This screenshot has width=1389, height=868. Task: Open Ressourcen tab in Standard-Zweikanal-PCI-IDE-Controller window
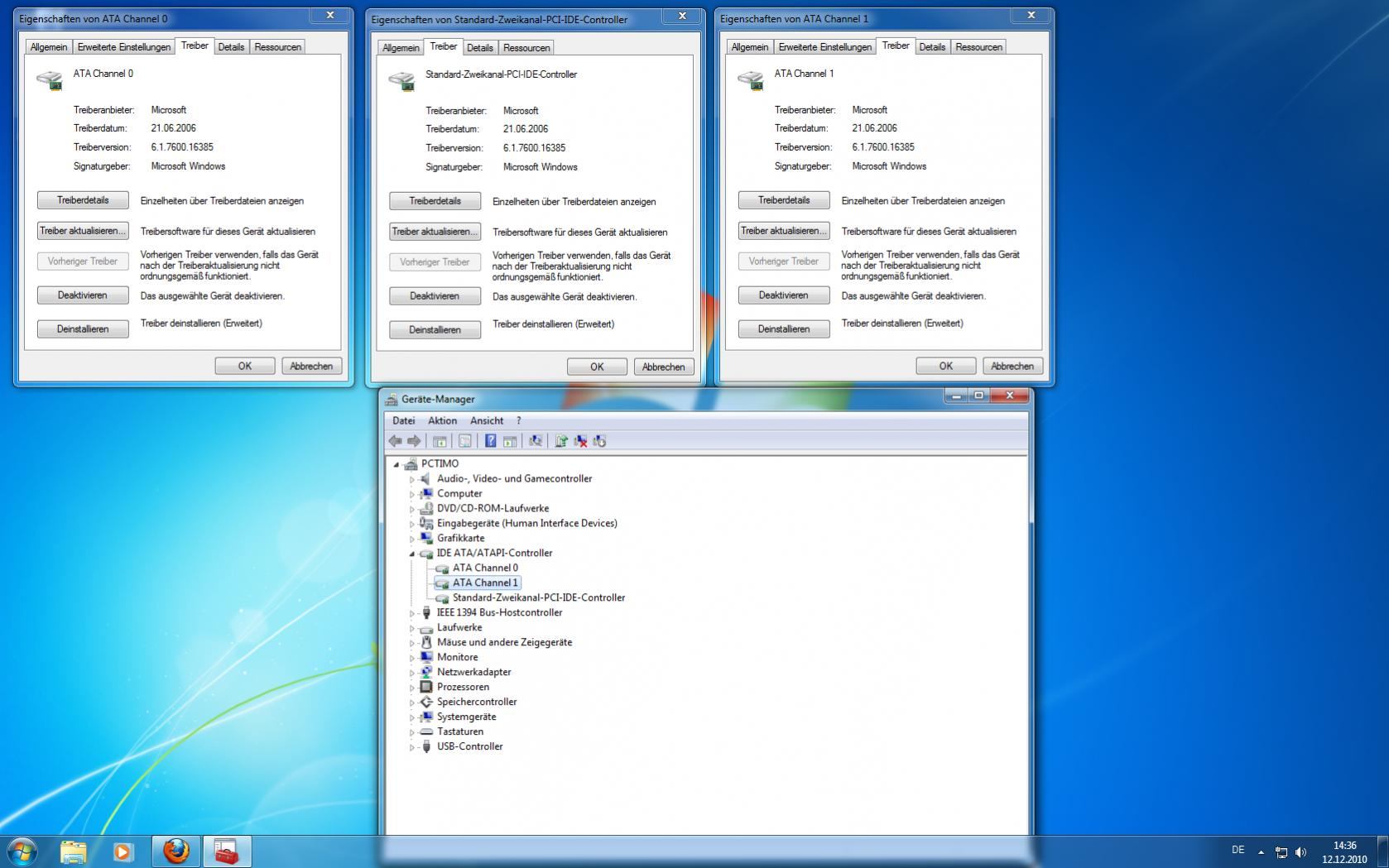(x=526, y=48)
